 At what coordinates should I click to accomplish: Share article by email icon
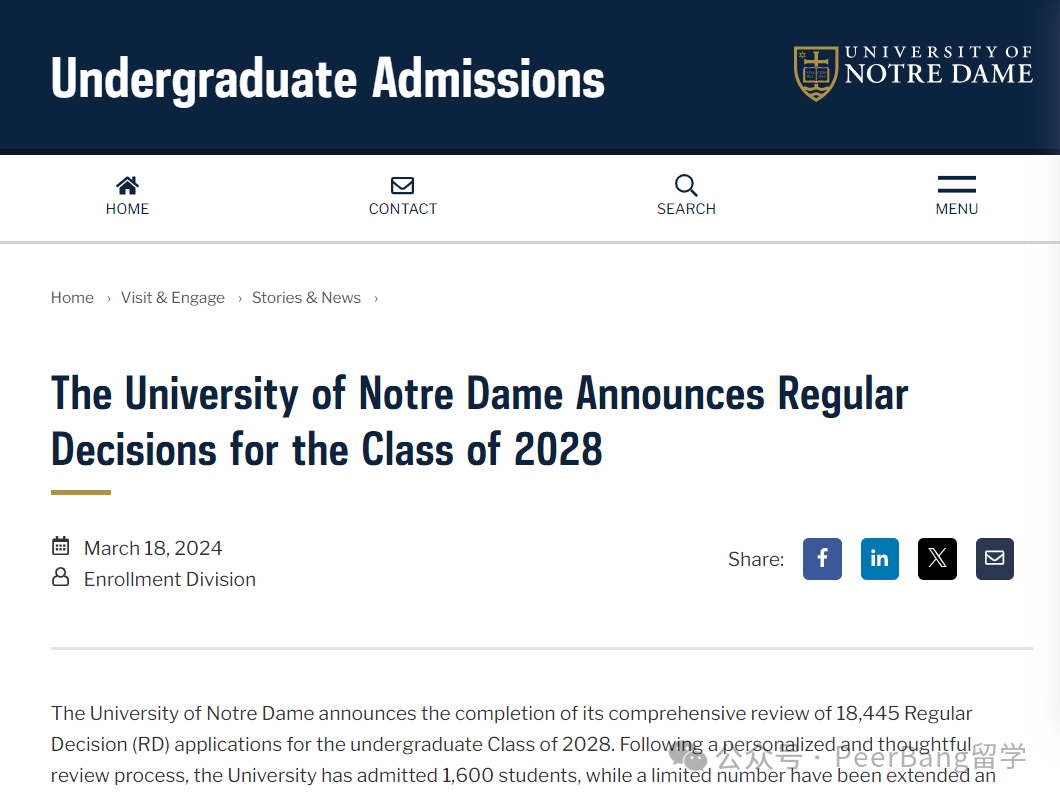[994, 558]
